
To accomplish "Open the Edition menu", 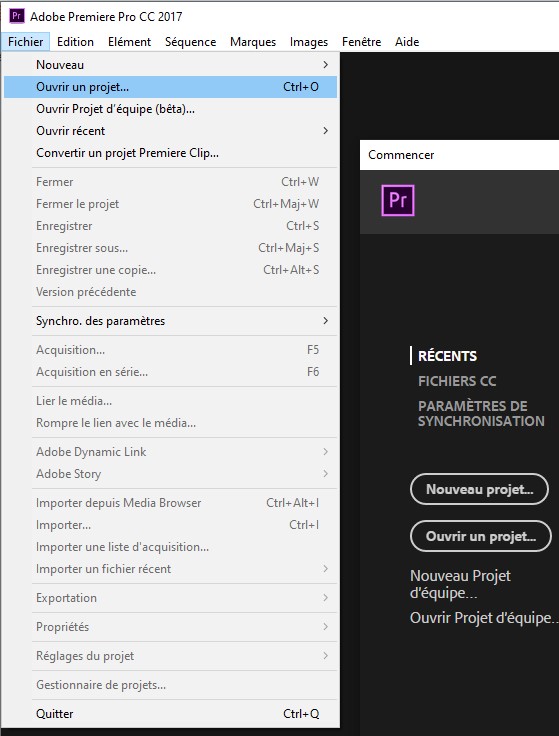I will [x=75, y=42].
